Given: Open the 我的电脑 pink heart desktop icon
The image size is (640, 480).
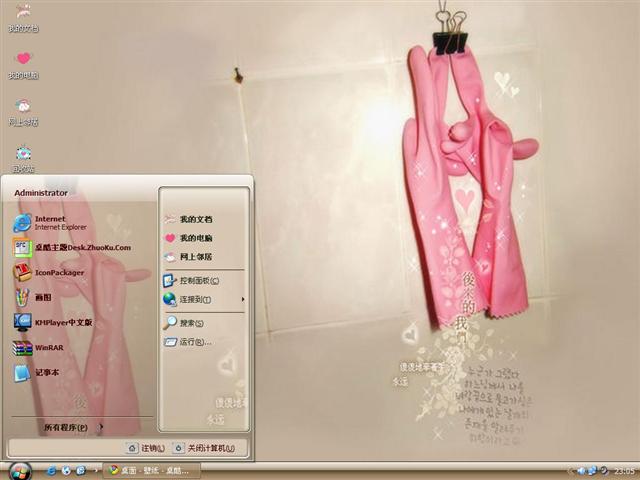Looking at the screenshot, I should click(x=23, y=65).
